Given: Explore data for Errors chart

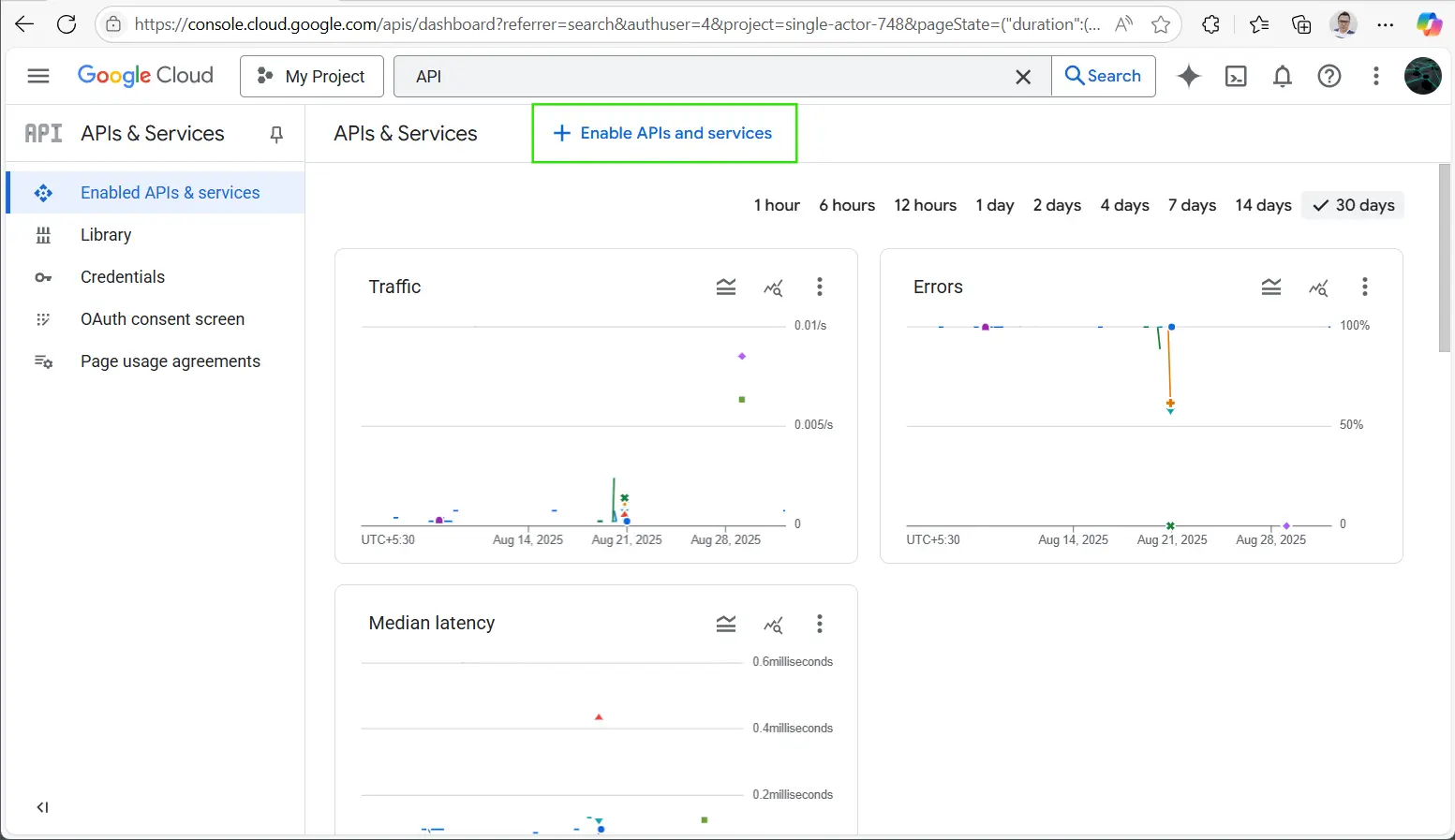Looking at the screenshot, I should point(1318,287).
